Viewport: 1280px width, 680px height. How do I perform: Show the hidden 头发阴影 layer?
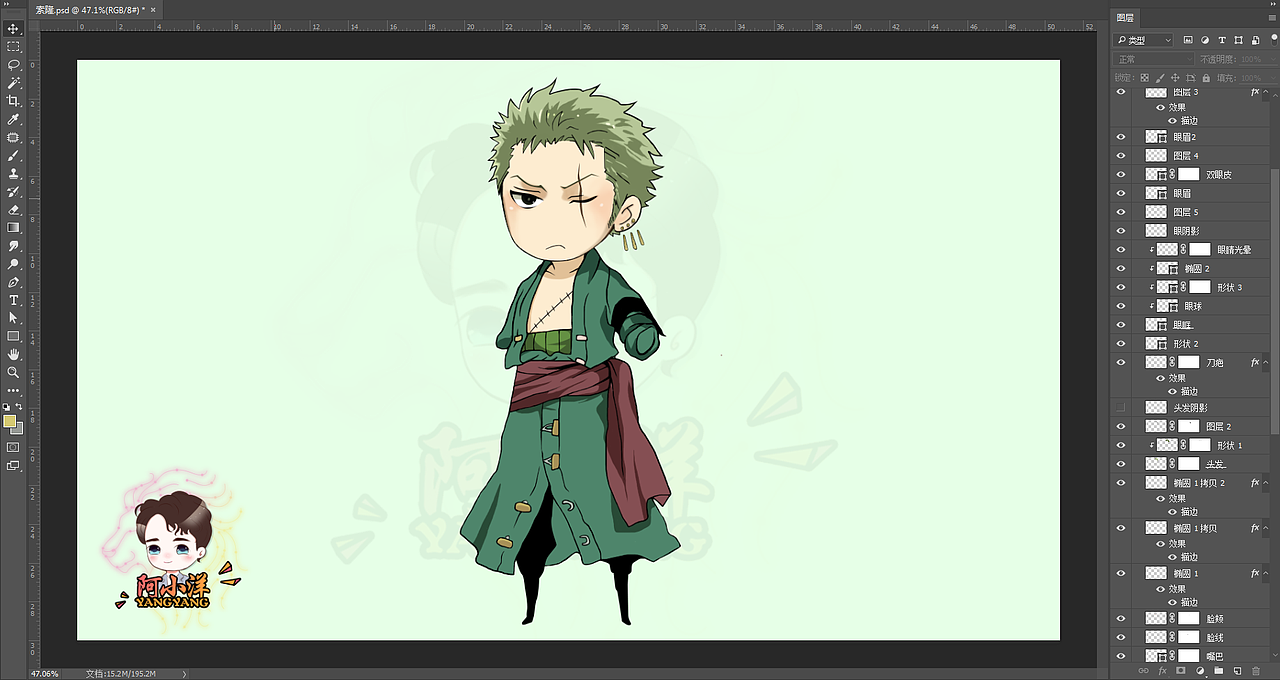[x=1121, y=407]
